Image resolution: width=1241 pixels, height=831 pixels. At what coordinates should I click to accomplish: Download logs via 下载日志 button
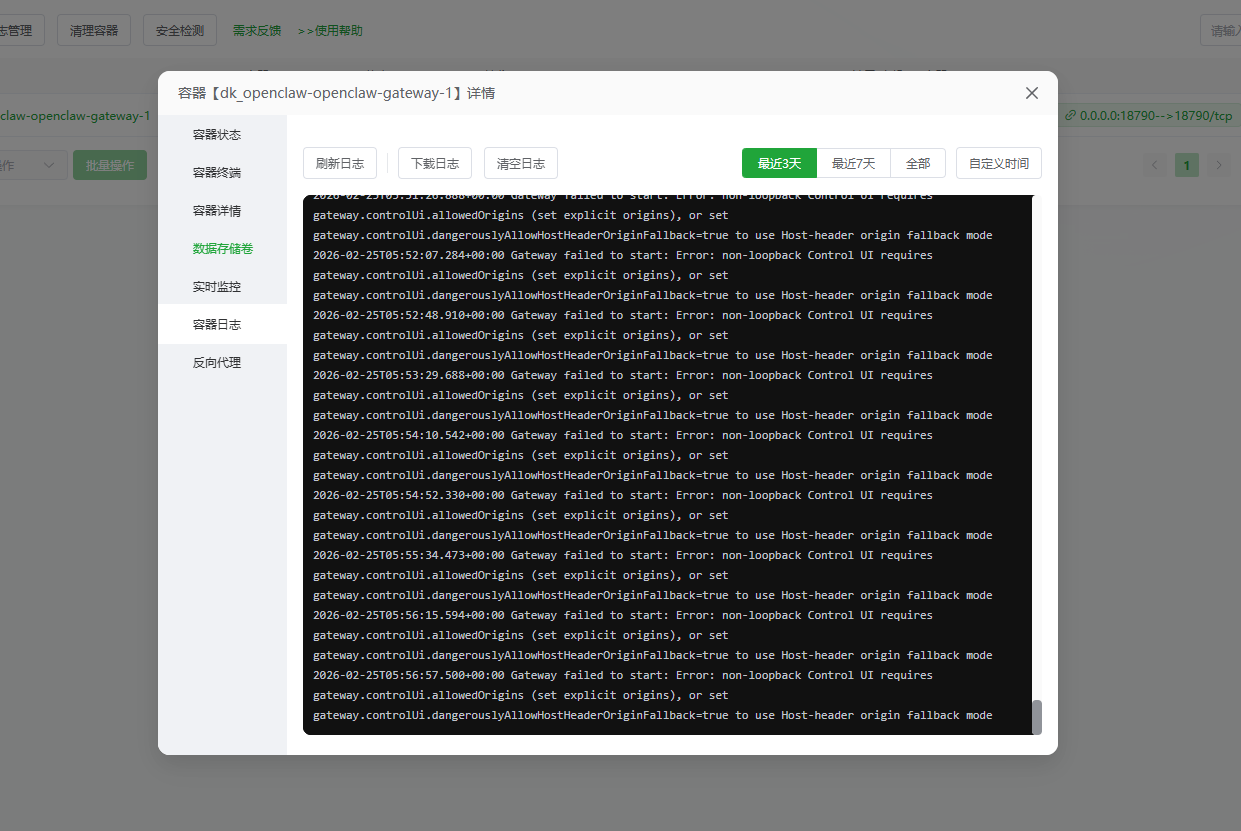[x=434, y=163]
